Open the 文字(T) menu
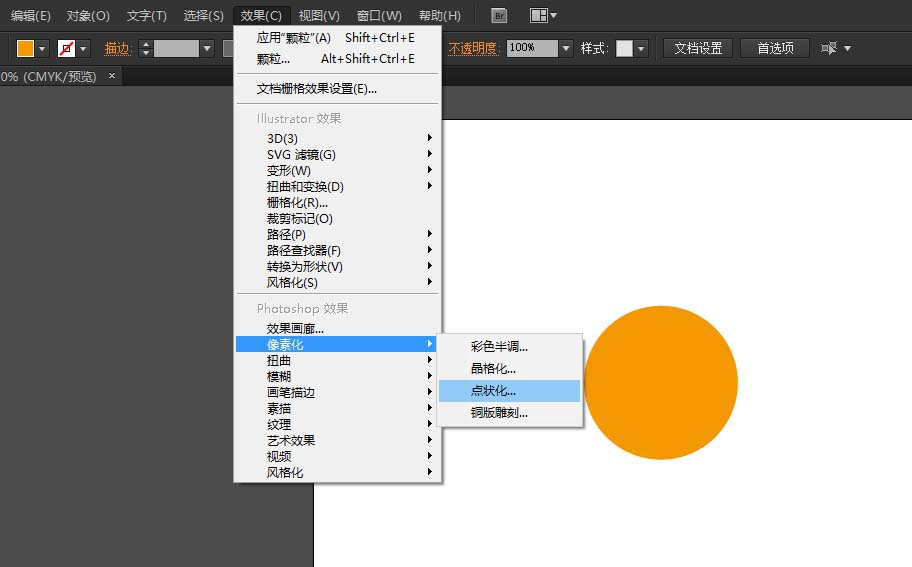Image resolution: width=912 pixels, height=567 pixels. [147, 16]
